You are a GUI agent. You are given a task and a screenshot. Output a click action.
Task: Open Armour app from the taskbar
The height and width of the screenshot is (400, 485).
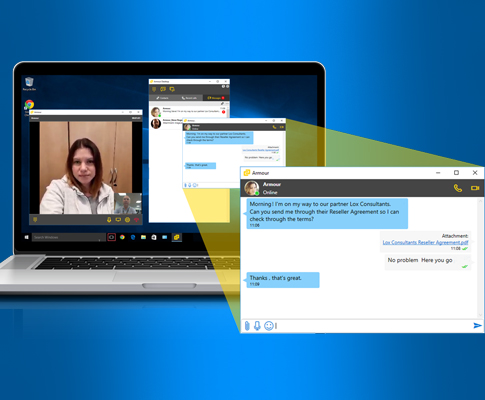coord(176,237)
